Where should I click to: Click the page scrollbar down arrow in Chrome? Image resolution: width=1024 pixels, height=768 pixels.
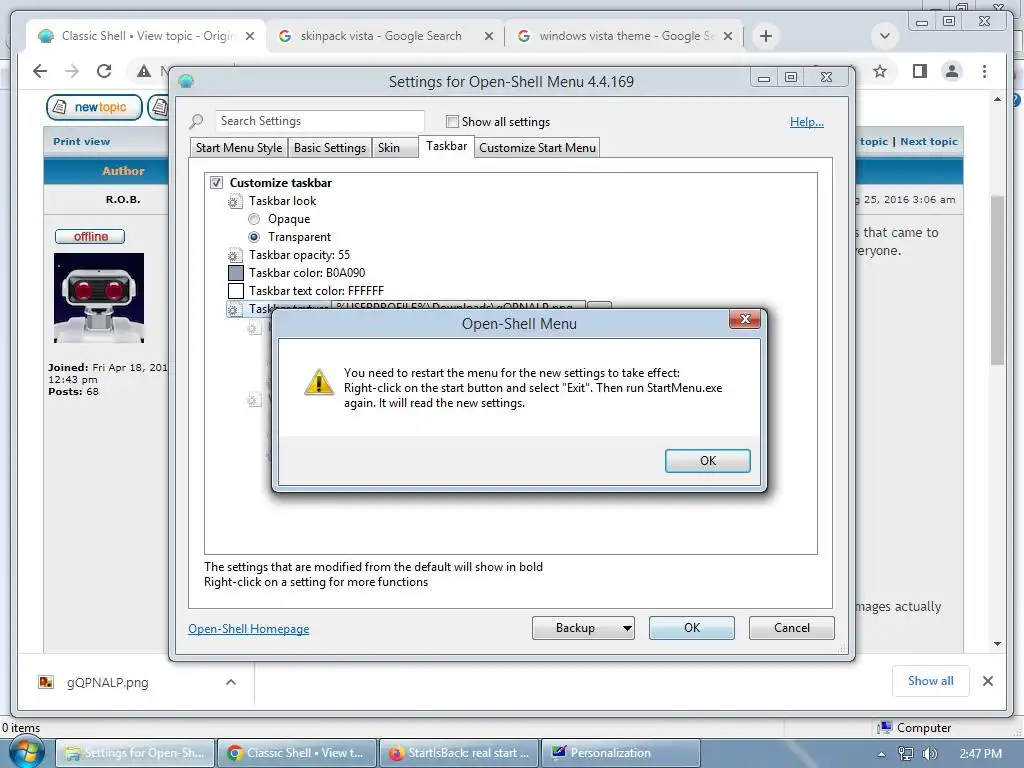[997, 643]
